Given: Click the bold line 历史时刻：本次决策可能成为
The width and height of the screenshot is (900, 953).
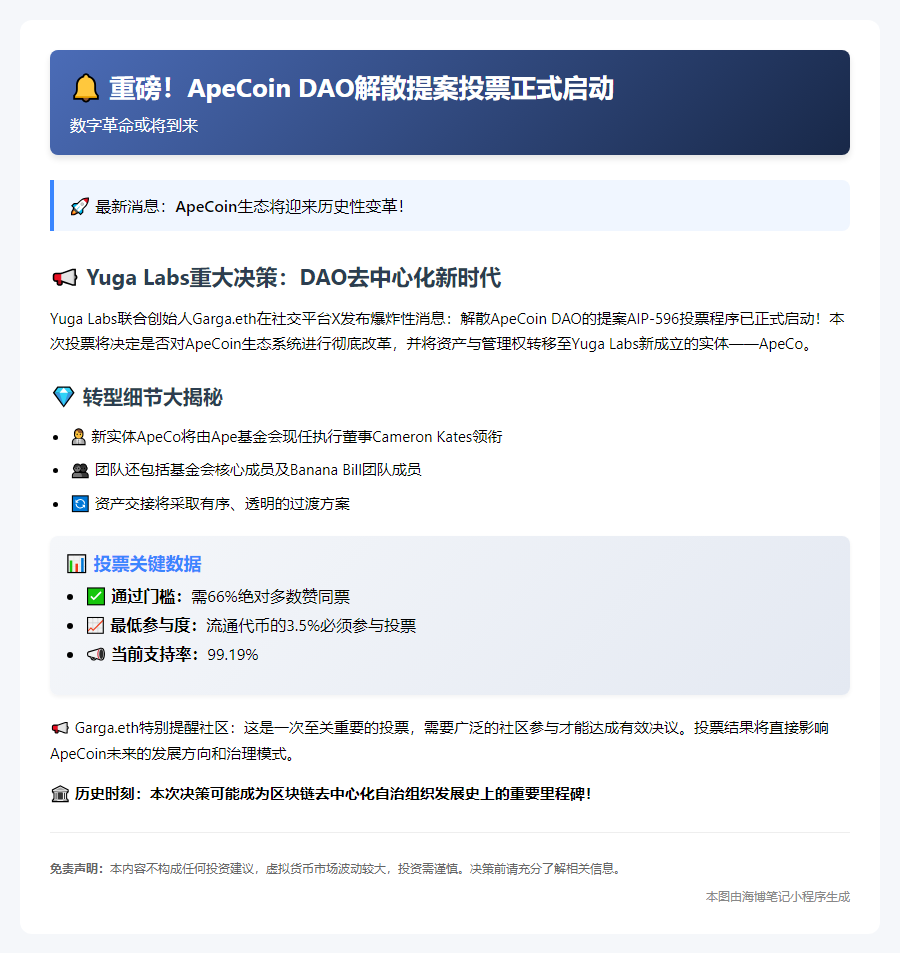Looking at the screenshot, I should pyautogui.click(x=332, y=794).
